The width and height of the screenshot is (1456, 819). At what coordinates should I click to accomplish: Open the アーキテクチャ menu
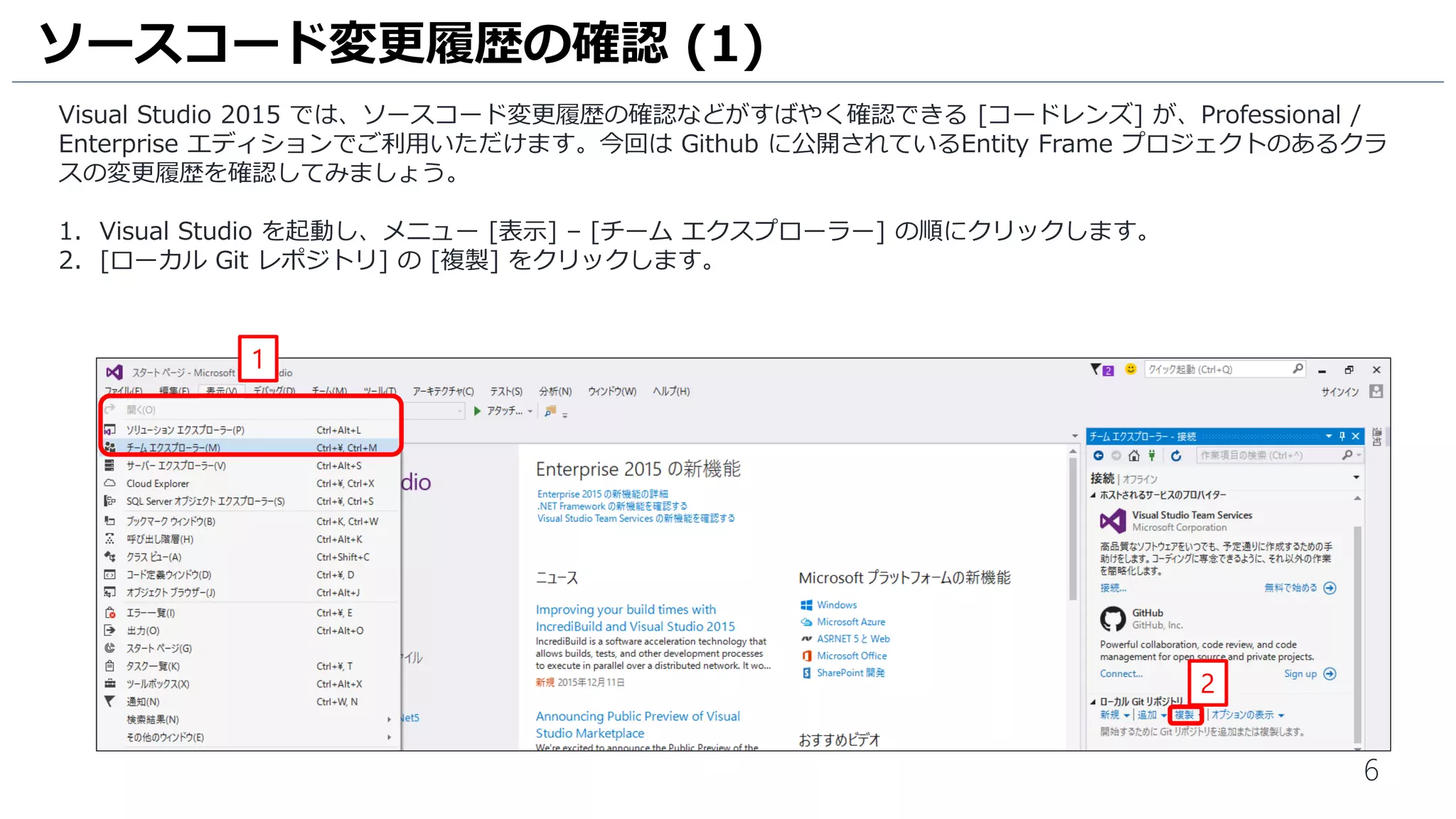443,392
